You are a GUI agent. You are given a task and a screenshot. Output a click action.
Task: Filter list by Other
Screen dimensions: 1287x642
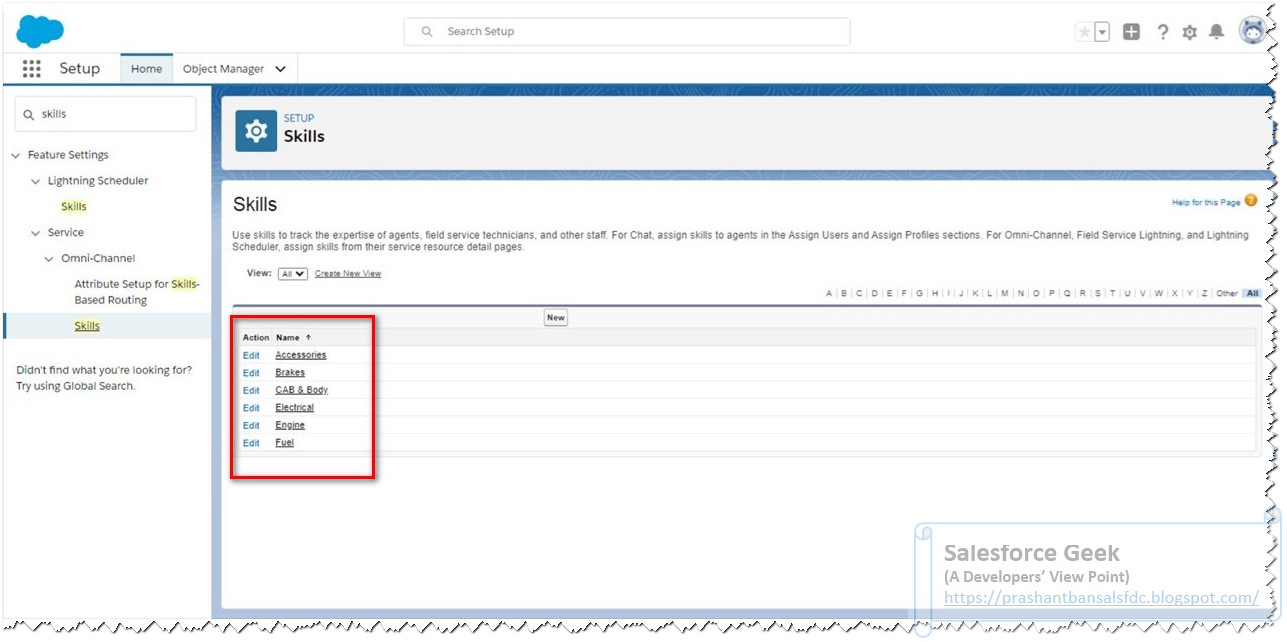(1227, 294)
